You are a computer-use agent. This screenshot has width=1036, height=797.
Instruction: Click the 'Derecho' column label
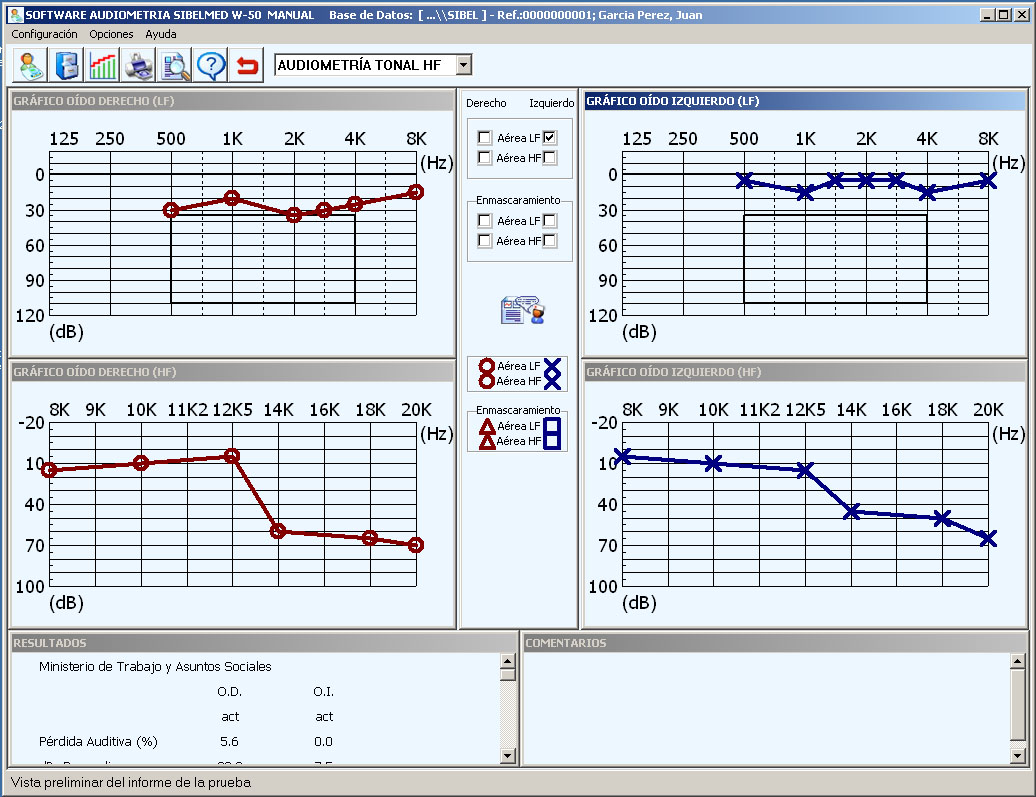(486, 103)
